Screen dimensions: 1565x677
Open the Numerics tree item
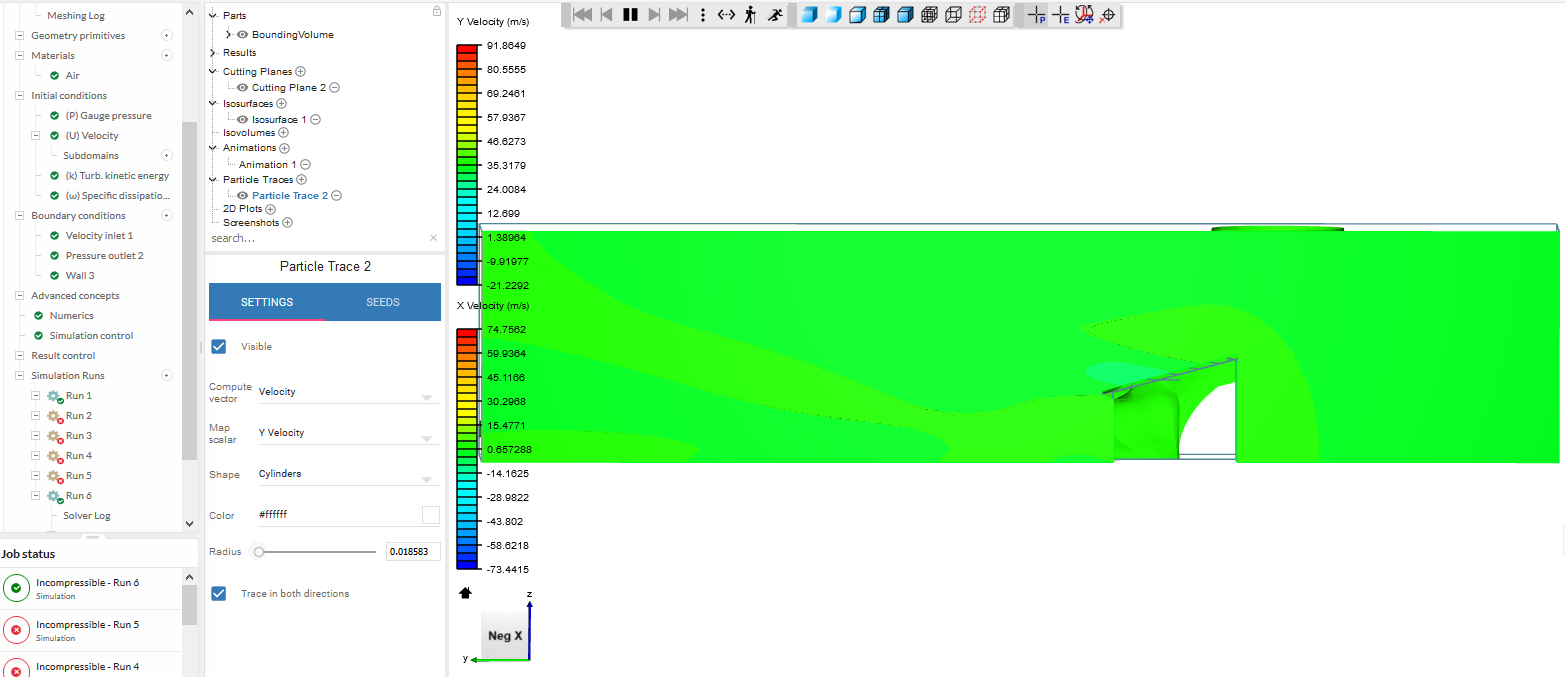71,316
